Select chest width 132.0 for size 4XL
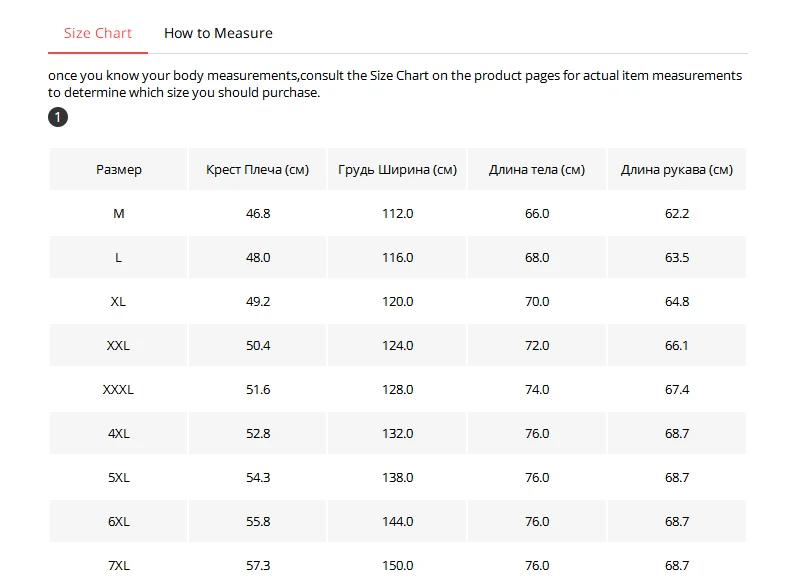This screenshot has width=800, height=586. [397, 434]
